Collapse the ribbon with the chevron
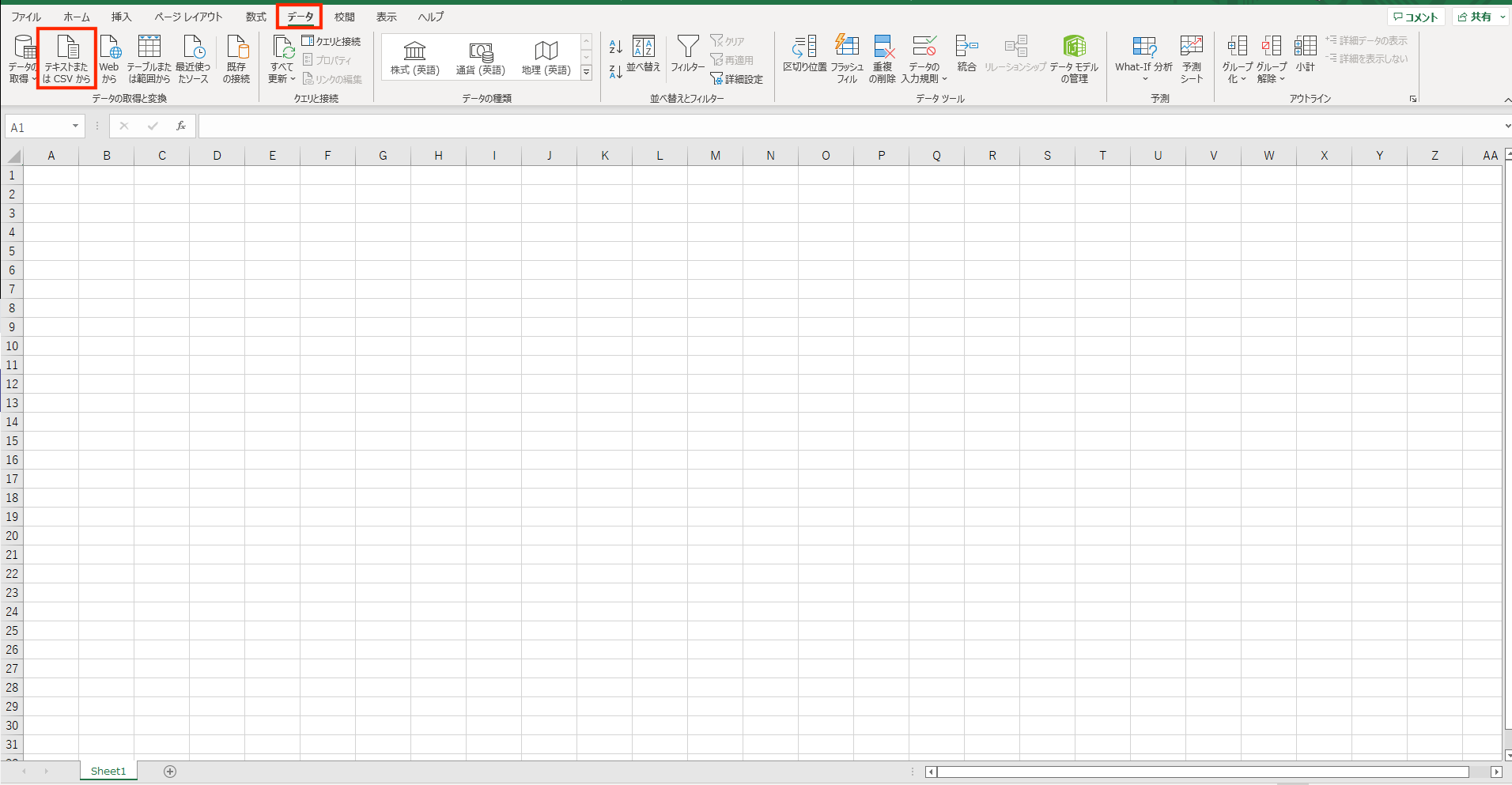Screen dimensions: 1512x785 1506,100
